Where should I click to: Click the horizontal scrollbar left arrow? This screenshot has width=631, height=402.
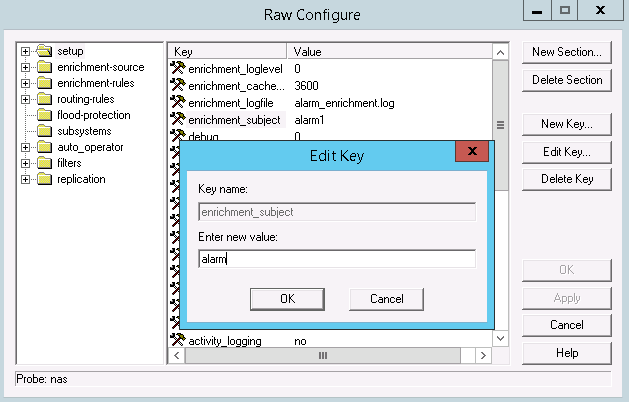[x=177, y=356]
